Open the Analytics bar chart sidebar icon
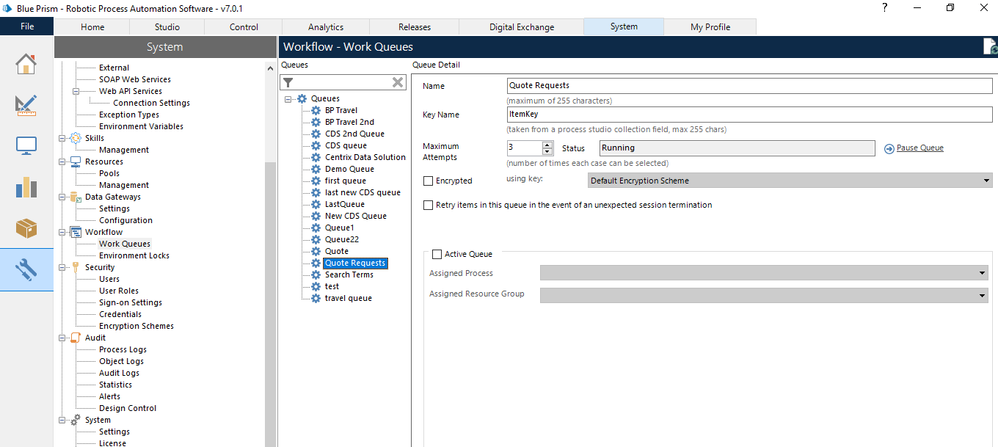The image size is (998, 447). pyautogui.click(x=26, y=187)
